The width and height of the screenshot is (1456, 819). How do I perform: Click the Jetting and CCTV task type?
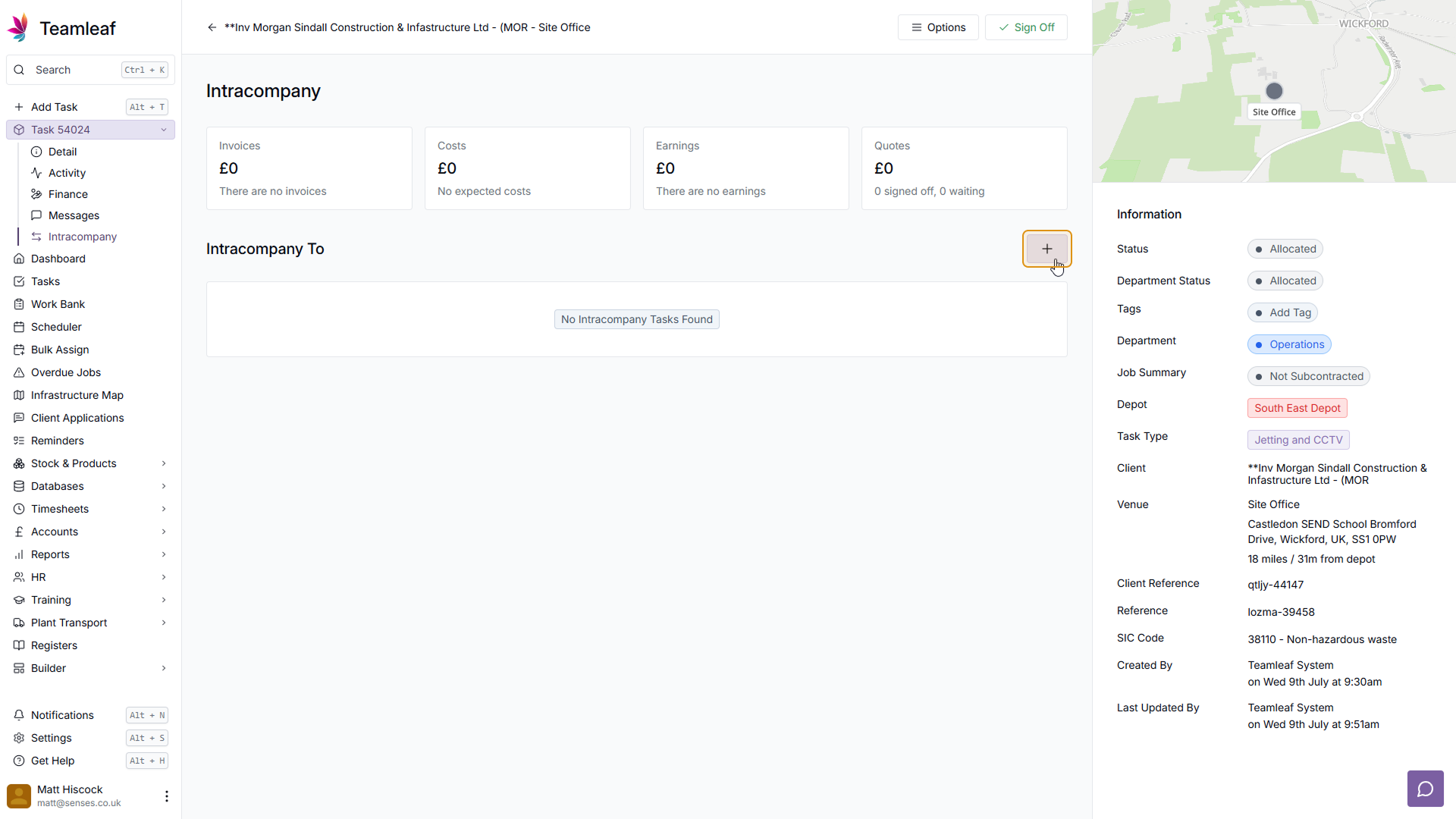coord(1298,440)
